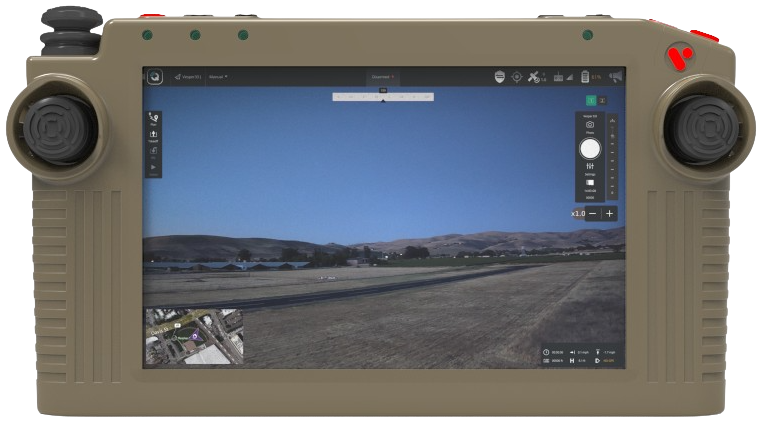Image resolution: width=760 pixels, height=427 pixels.
Task: Click the gimbal tilt slider
Action: (612, 156)
